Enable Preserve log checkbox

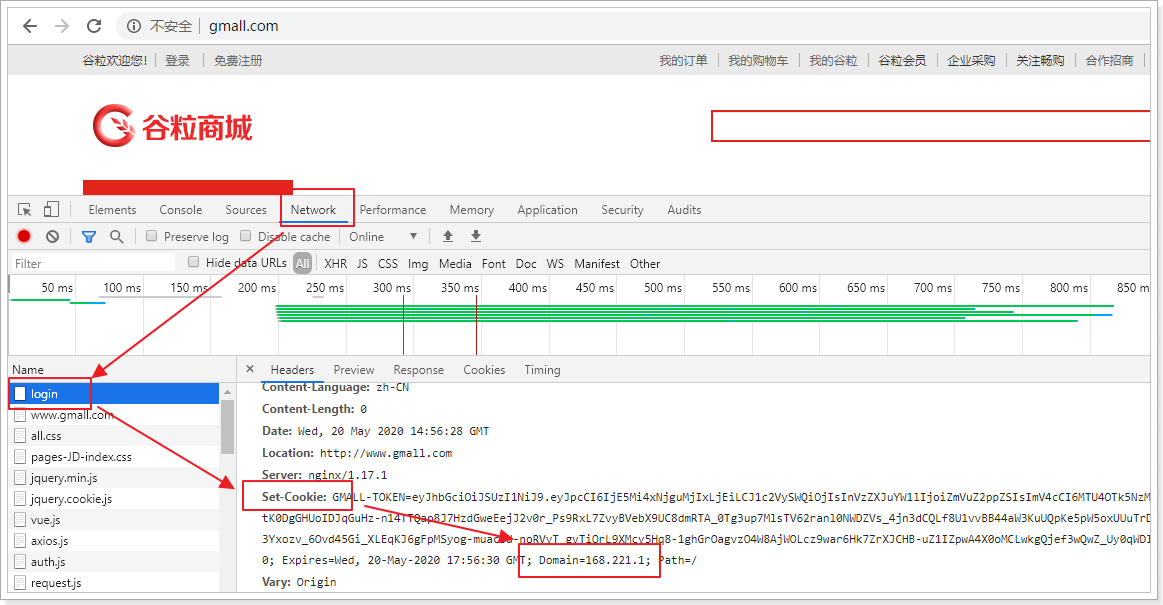pos(151,236)
